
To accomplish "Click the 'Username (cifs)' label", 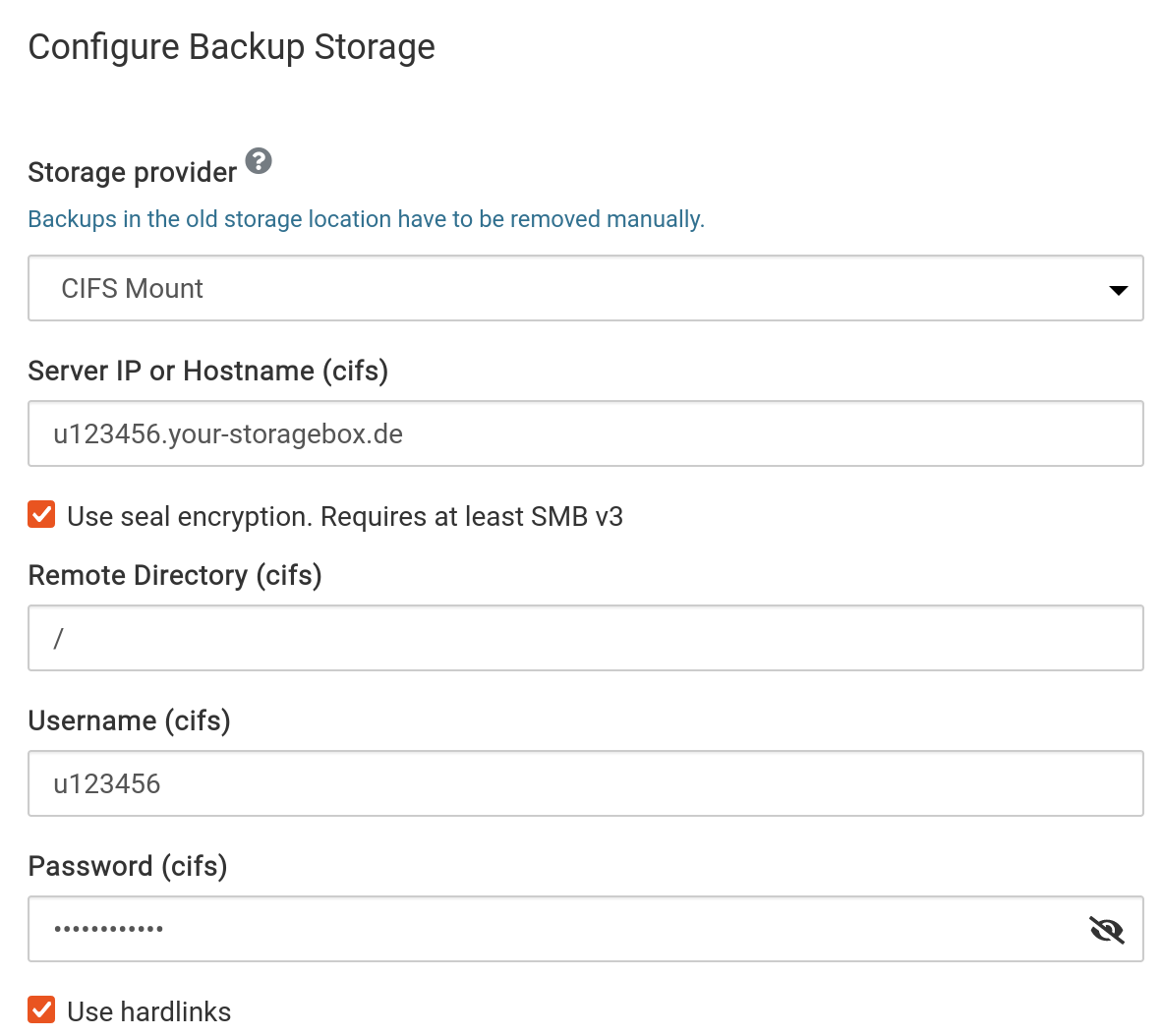I will [129, 720].
